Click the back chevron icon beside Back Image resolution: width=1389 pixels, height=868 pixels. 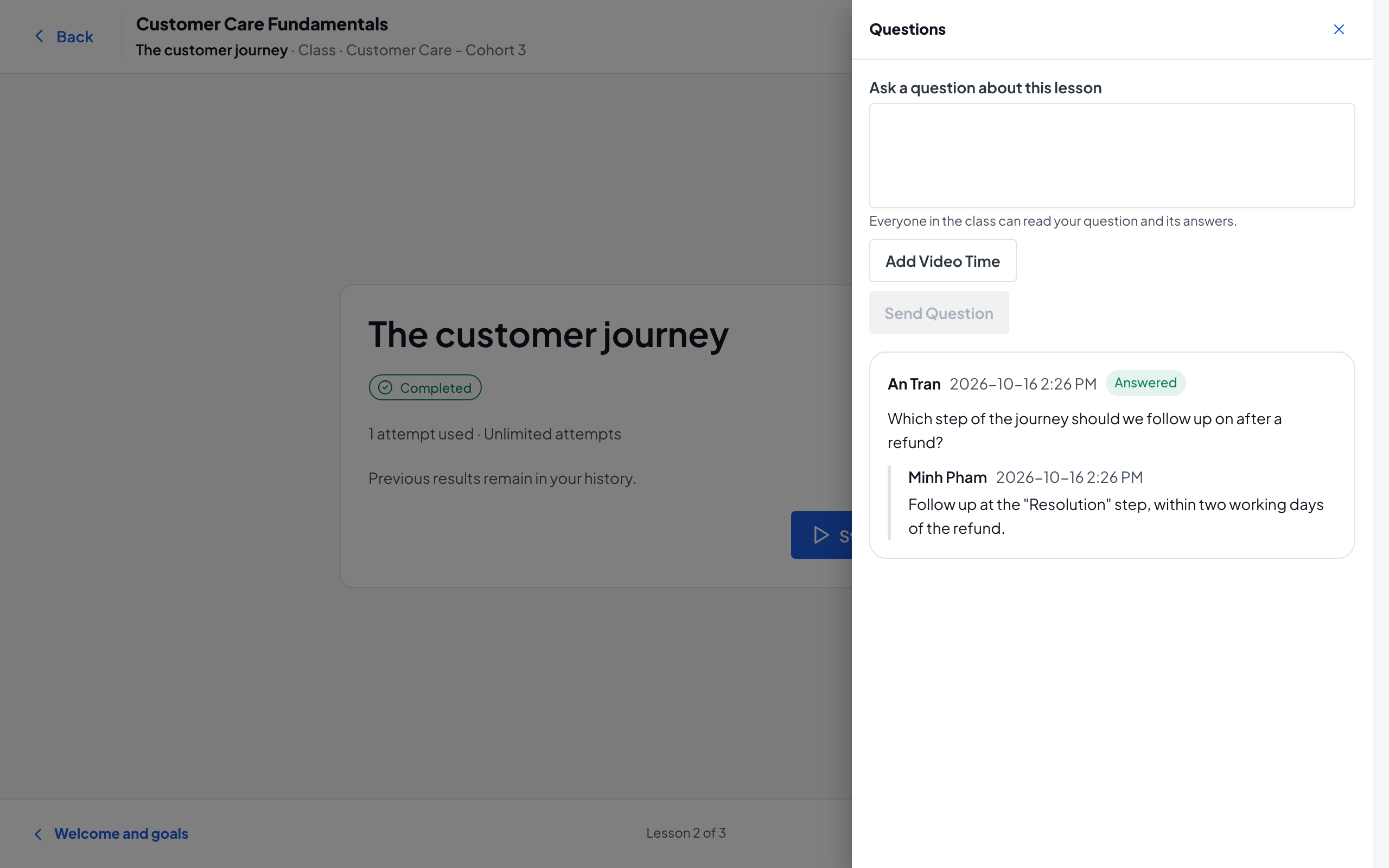[x=39, y=37]
